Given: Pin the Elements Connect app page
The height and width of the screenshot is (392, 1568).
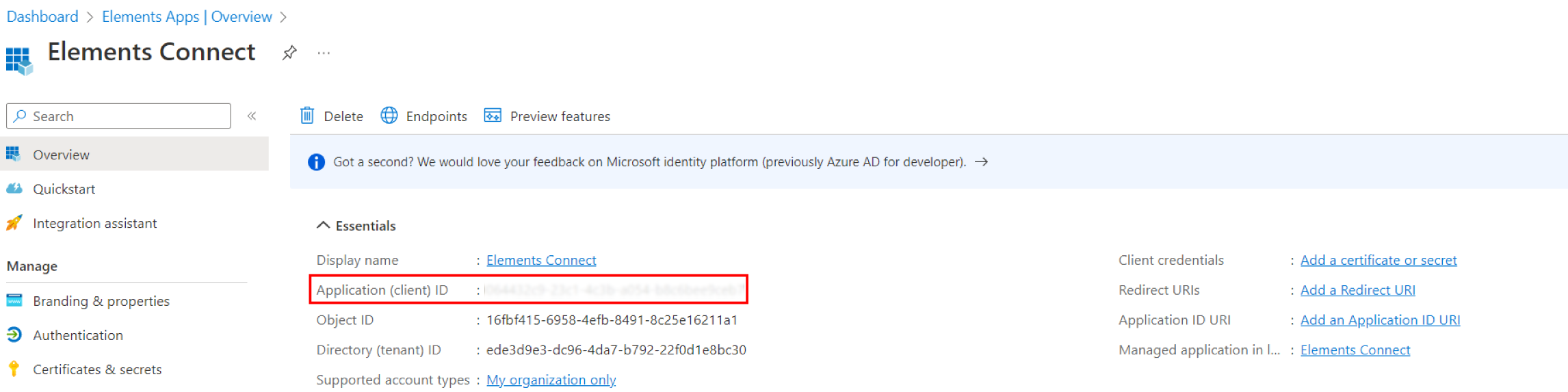Looking at the screenshot, I should [289, 53].
